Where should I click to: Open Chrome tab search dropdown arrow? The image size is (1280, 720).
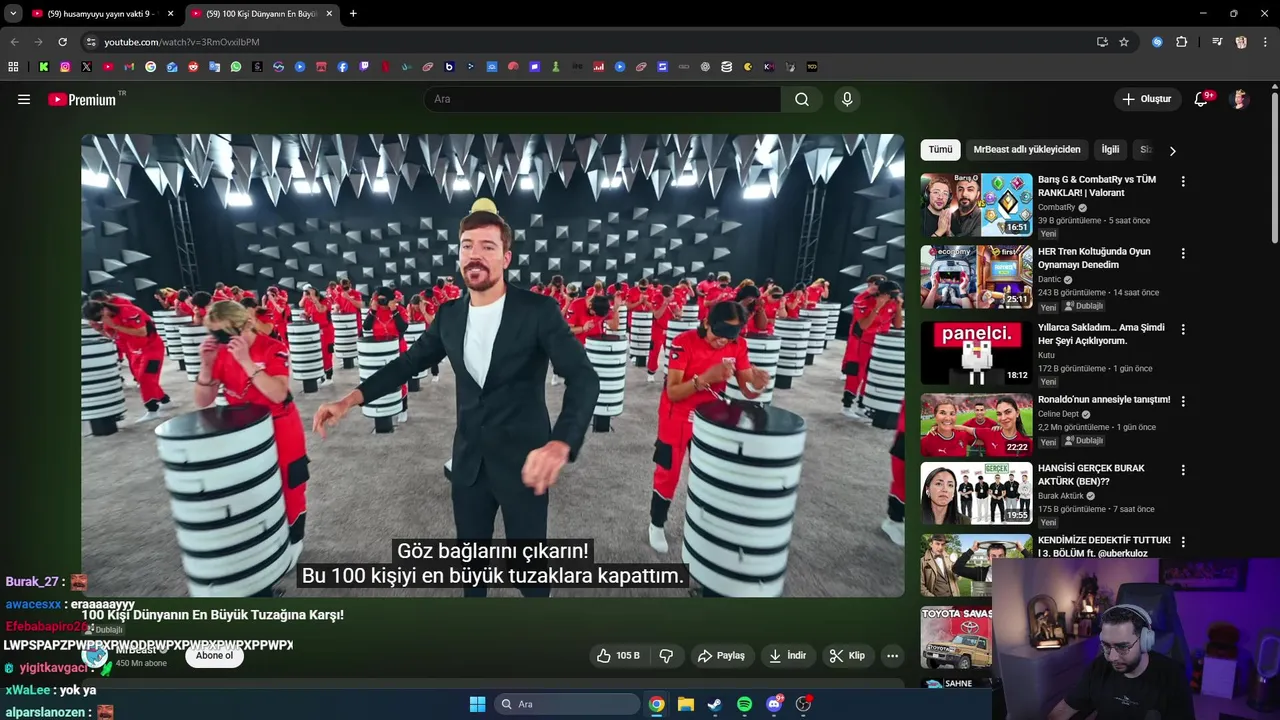[13, 14]
